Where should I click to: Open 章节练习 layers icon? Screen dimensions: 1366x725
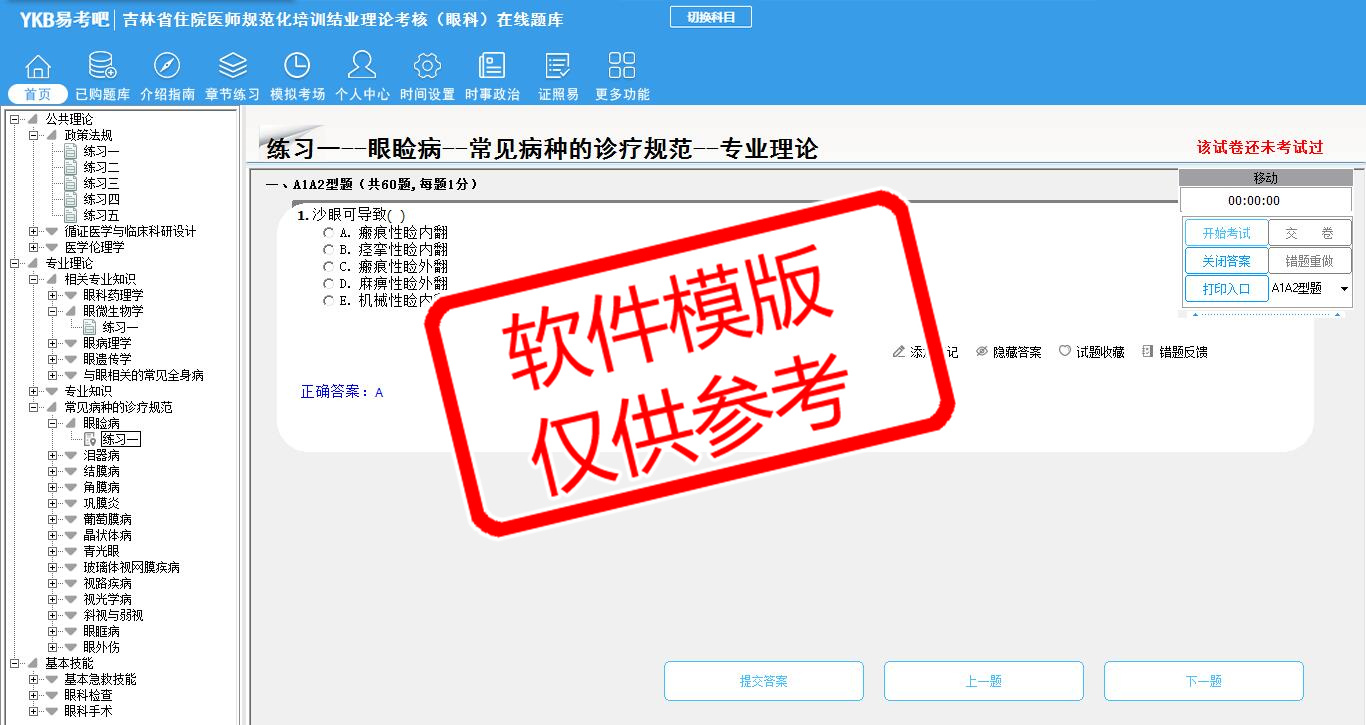[x=232, y=67]
